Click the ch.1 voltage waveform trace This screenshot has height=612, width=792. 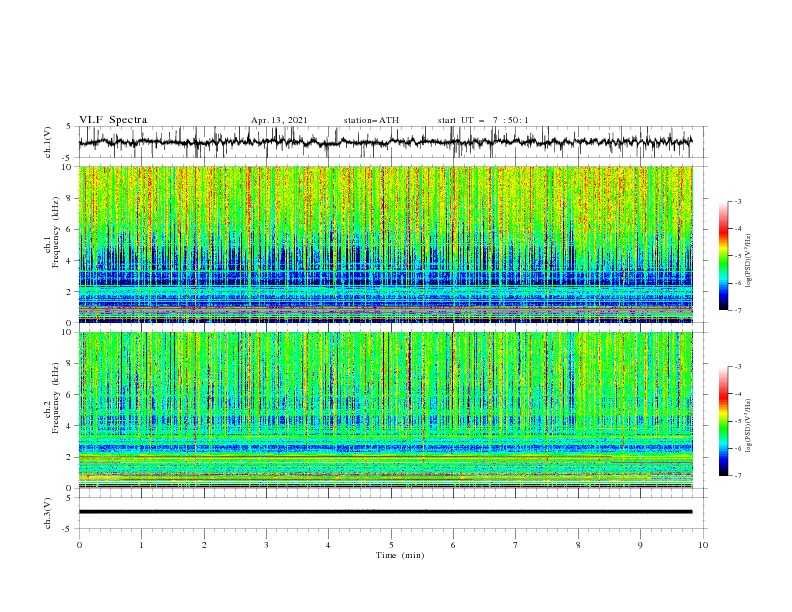(385, 142)
